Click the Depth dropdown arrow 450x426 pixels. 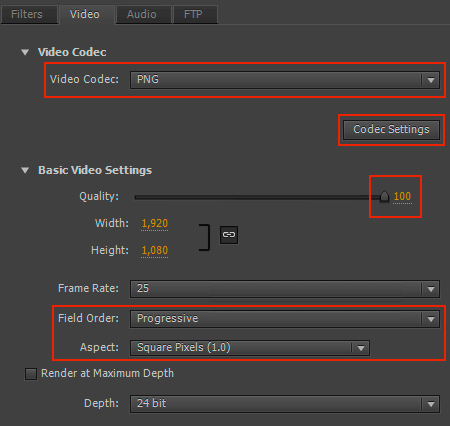click(431, 404)
